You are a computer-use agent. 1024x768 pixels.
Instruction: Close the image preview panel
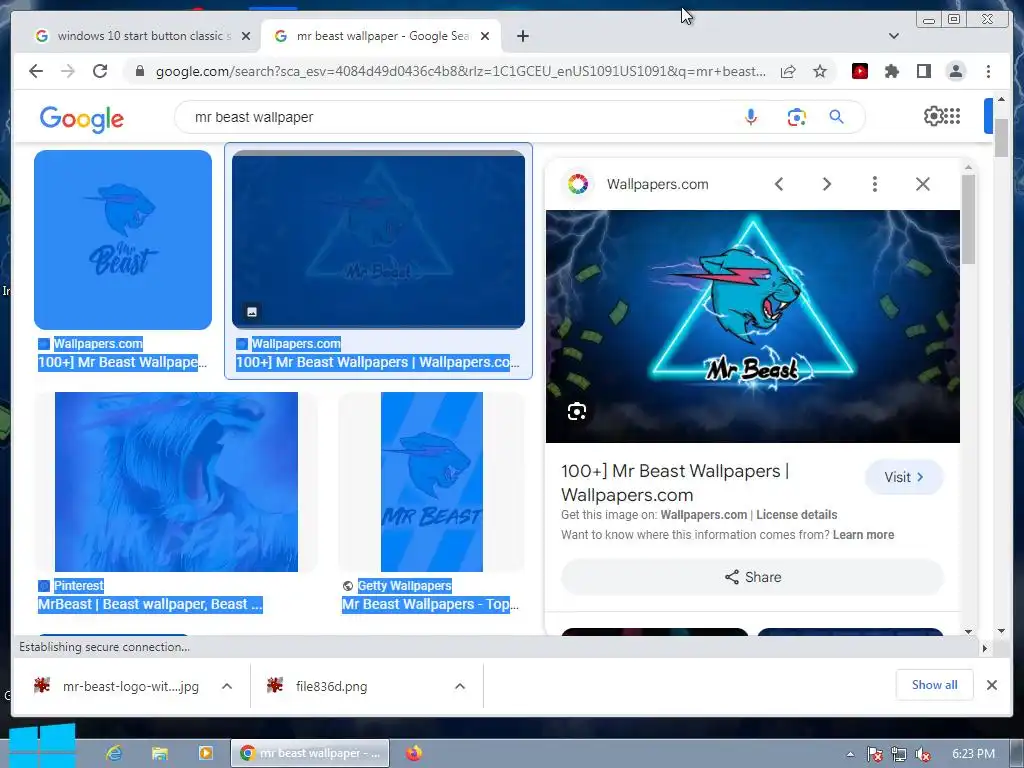(923, 184)
